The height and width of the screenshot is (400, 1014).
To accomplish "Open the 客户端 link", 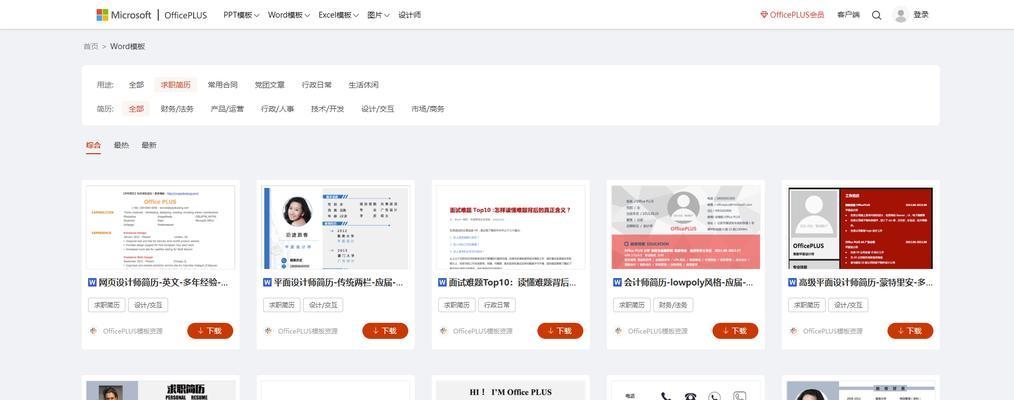I will pyautogui.click(x=848, y=15).
